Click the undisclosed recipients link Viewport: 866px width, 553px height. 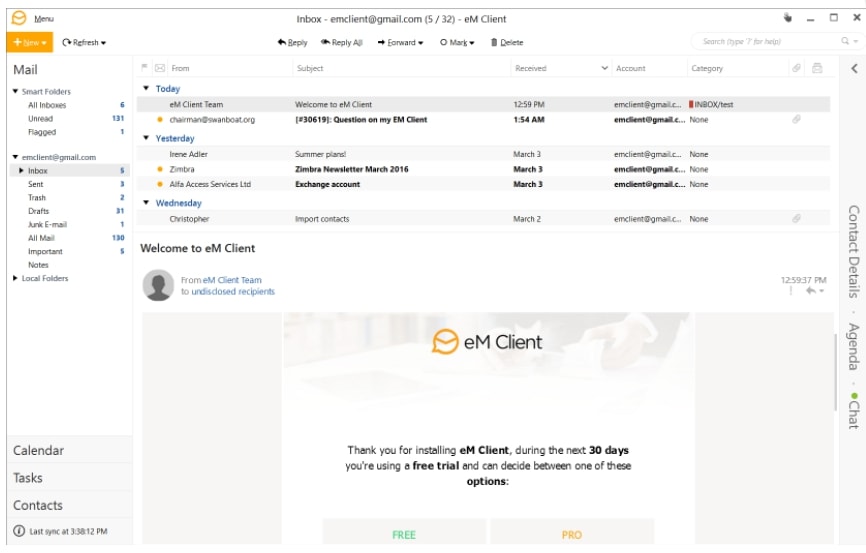click(233, 292)
